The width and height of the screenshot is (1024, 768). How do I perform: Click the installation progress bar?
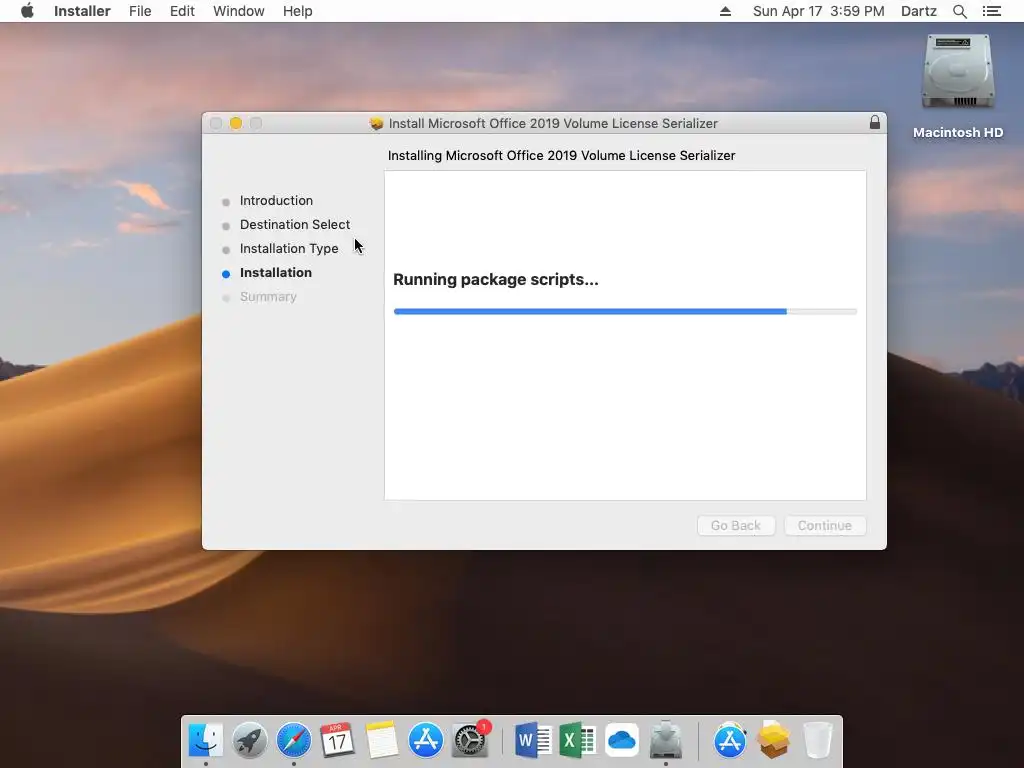coord(625,312)
